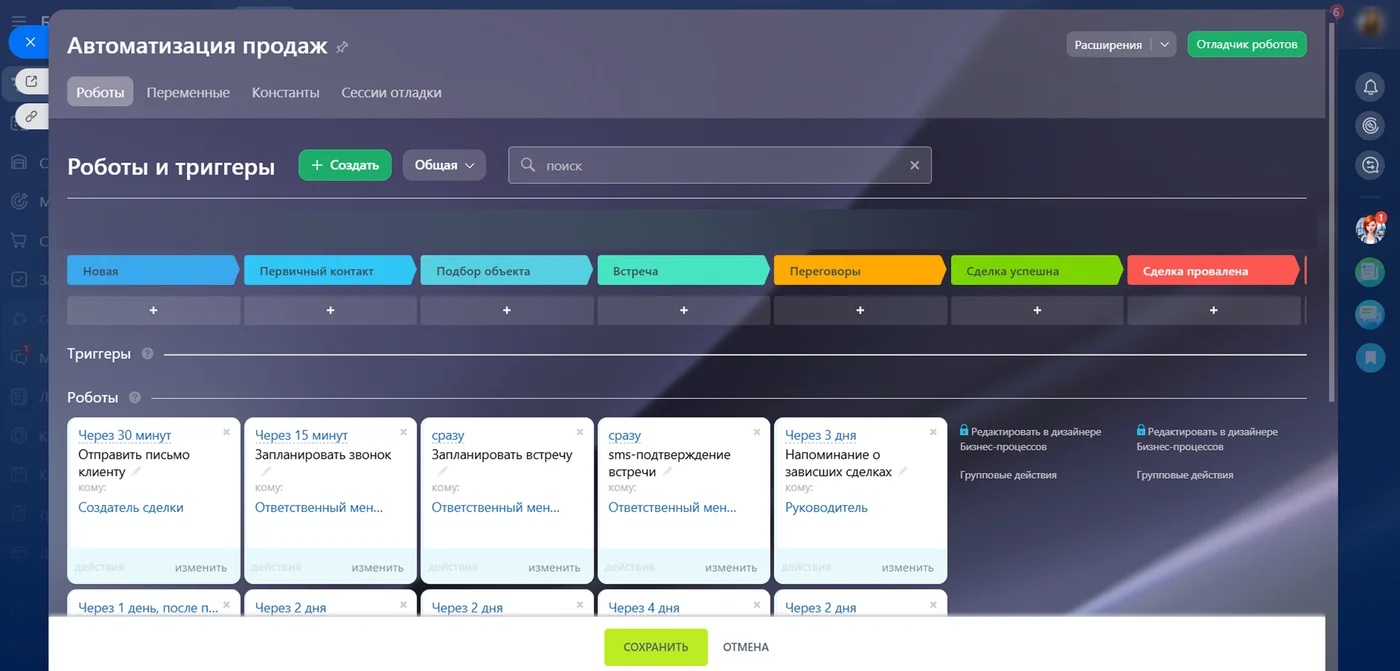
Task: Expand the Расширения dropdown
Action: point(1164,44)
